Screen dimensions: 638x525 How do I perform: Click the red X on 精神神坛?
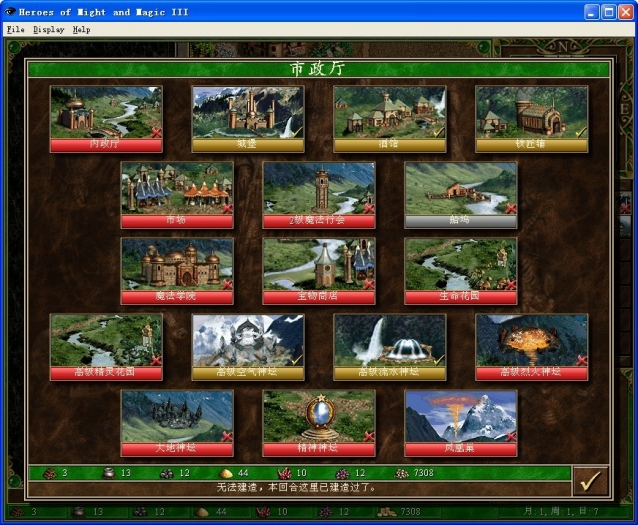(369, 437)
